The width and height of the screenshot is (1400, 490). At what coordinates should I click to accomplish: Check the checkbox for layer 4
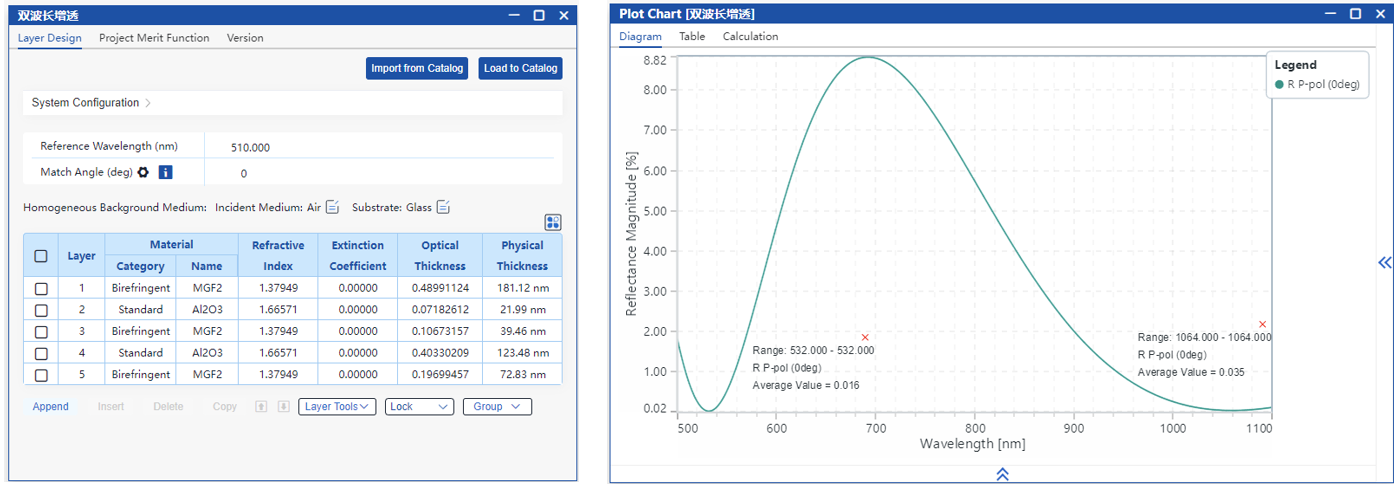coord(41,353)
